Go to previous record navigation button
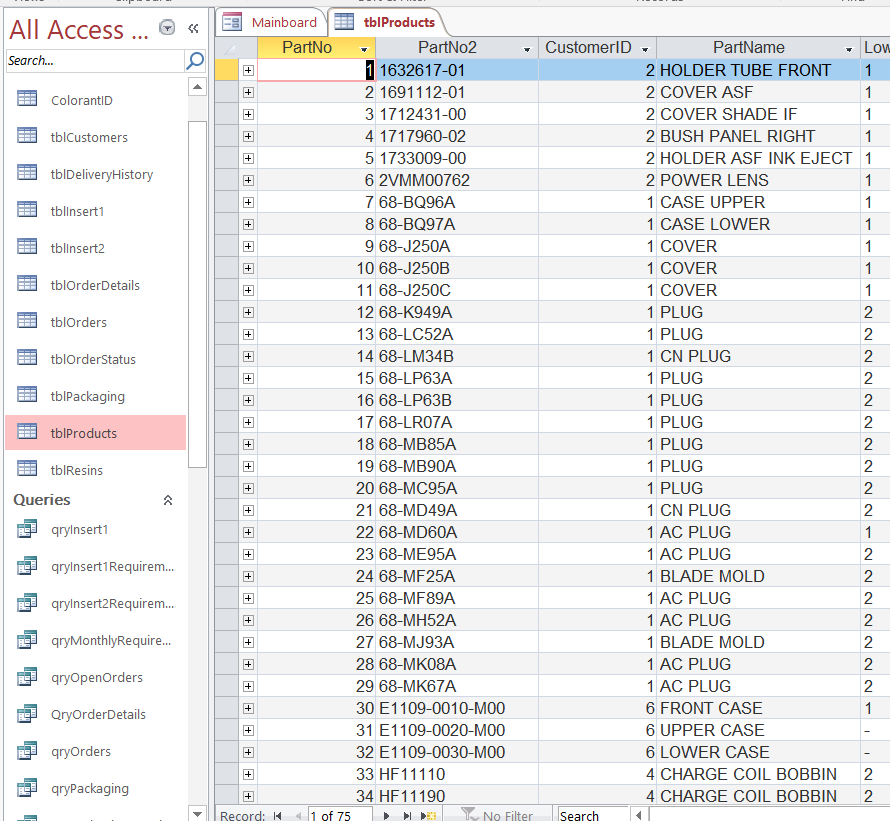Viewport: 890px width, 821px height. tap(298, 815)
